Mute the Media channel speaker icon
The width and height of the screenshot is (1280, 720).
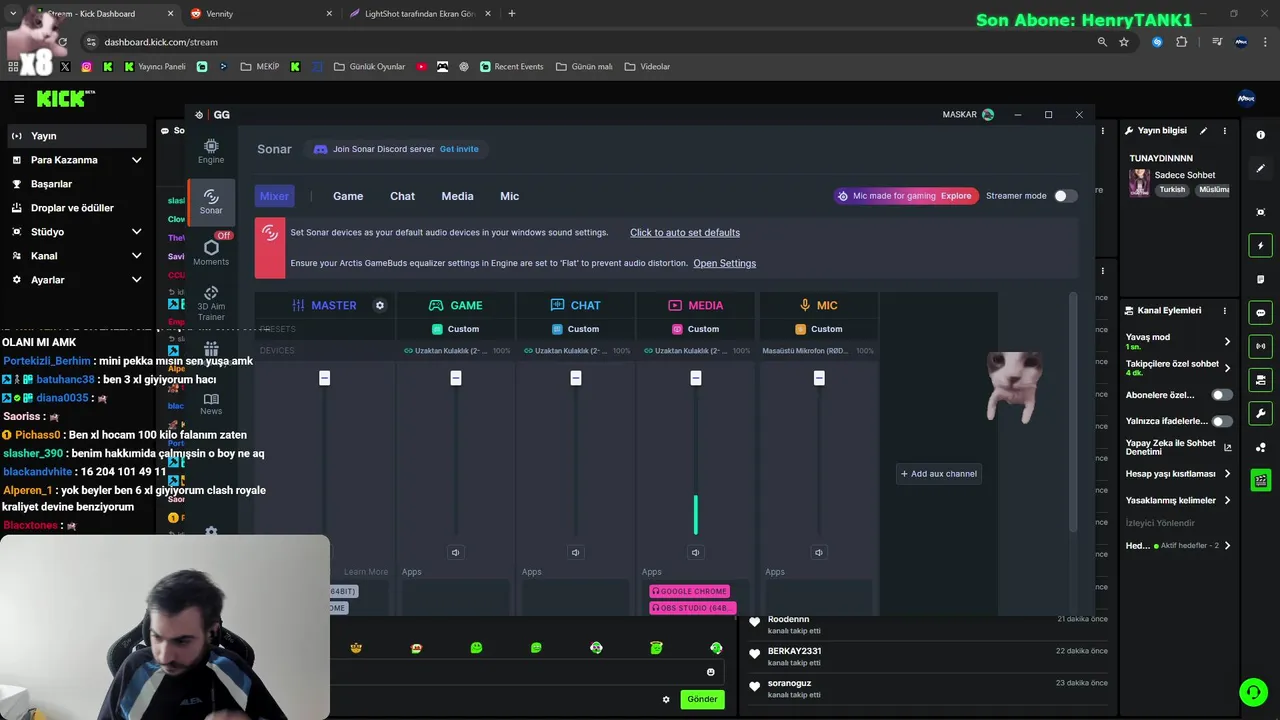[x=695, y=552]
